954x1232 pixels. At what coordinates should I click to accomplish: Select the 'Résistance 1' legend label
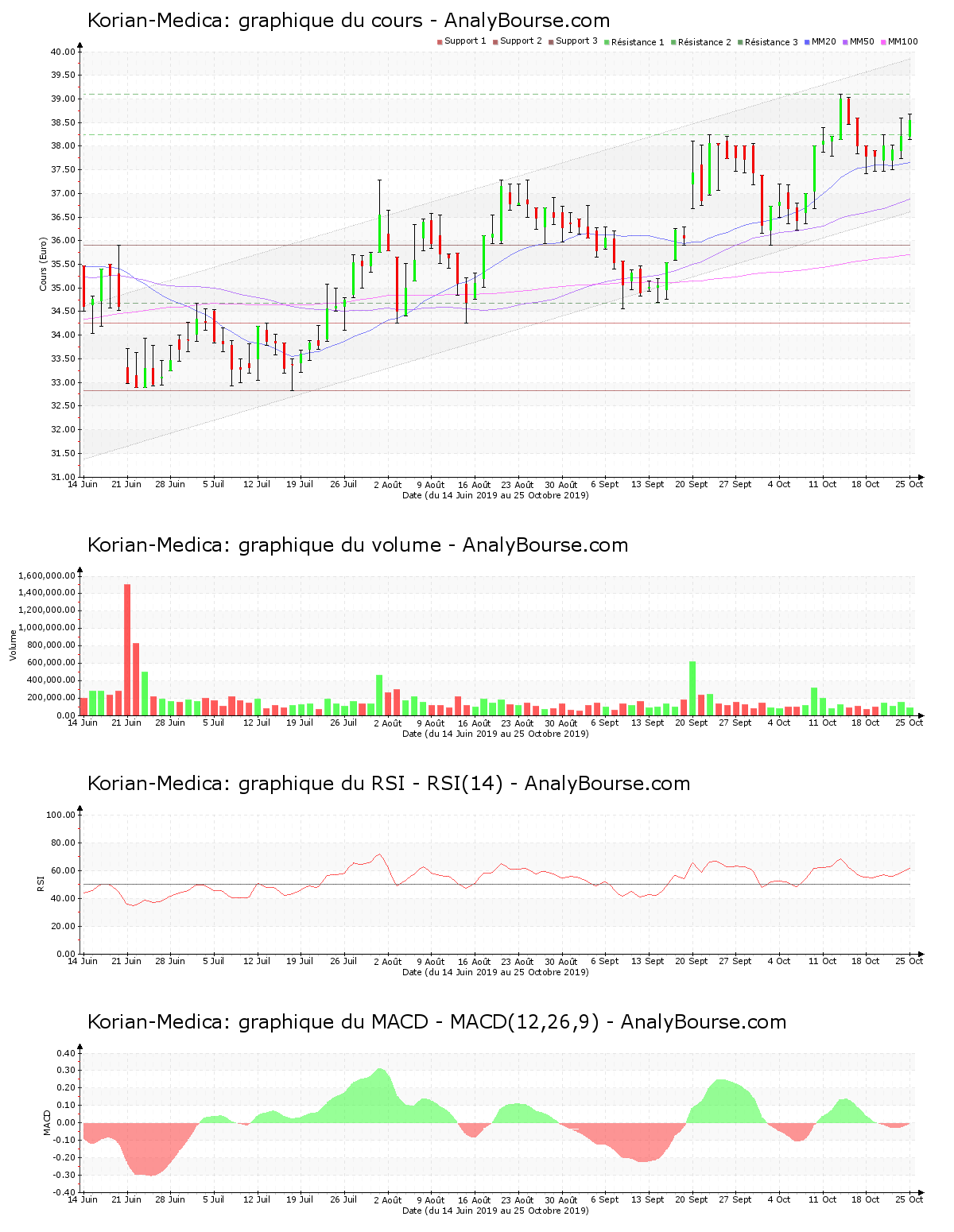(638, 42)
